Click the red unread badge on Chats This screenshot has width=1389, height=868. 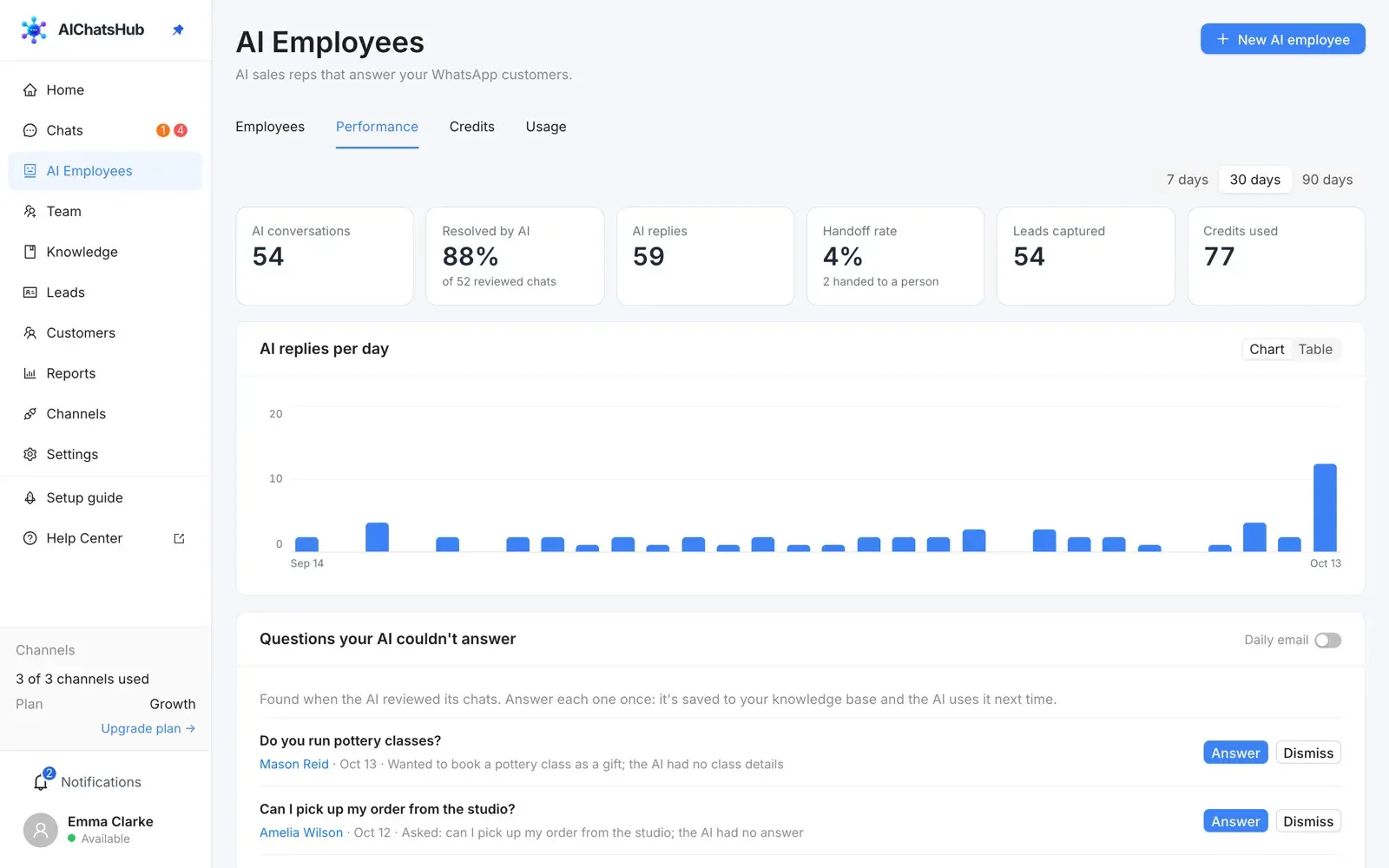pyautogui.click(x=181, y=130)
